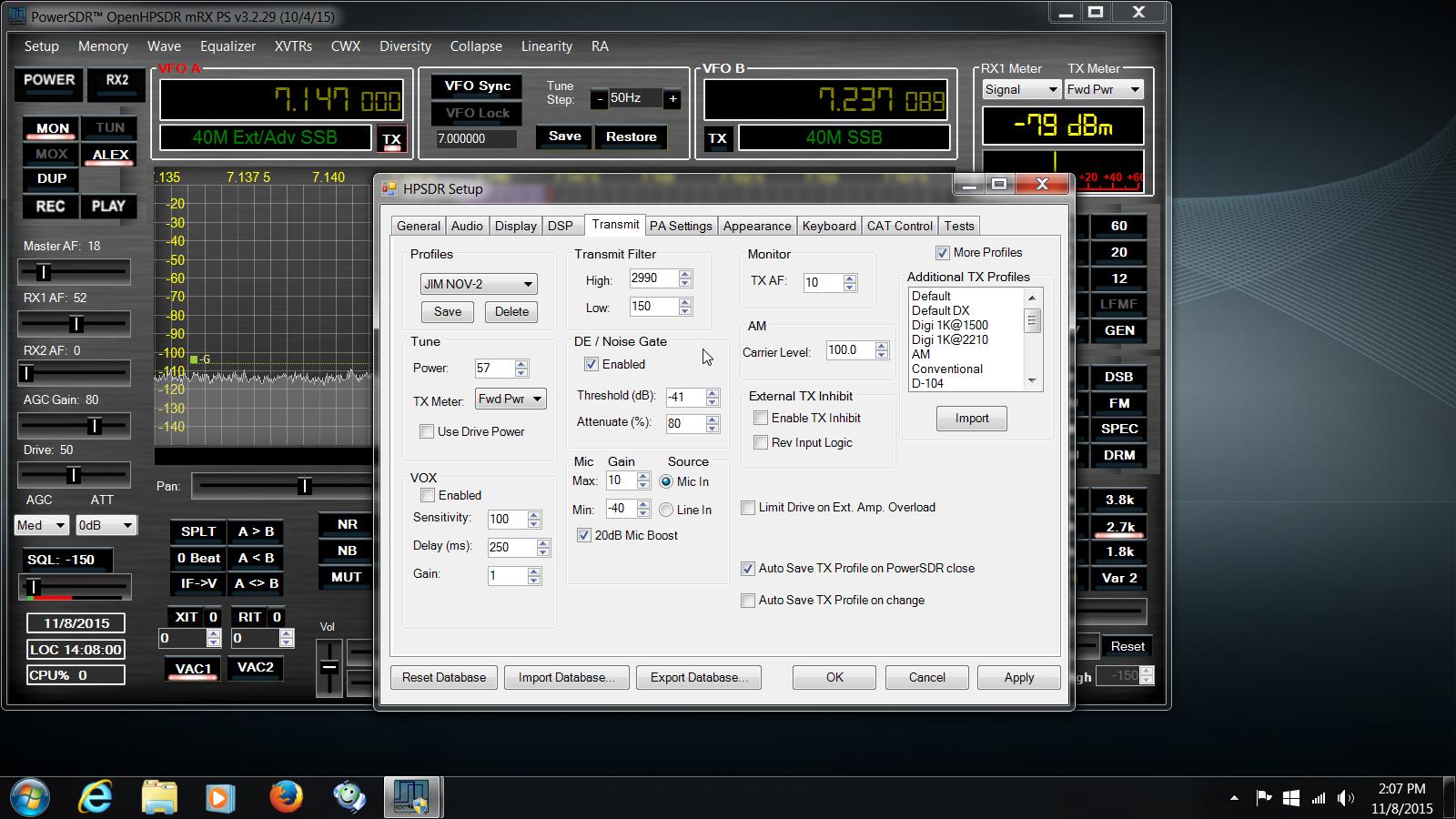Select the PowerSDR taskbar icon

(x=412, y=797)
